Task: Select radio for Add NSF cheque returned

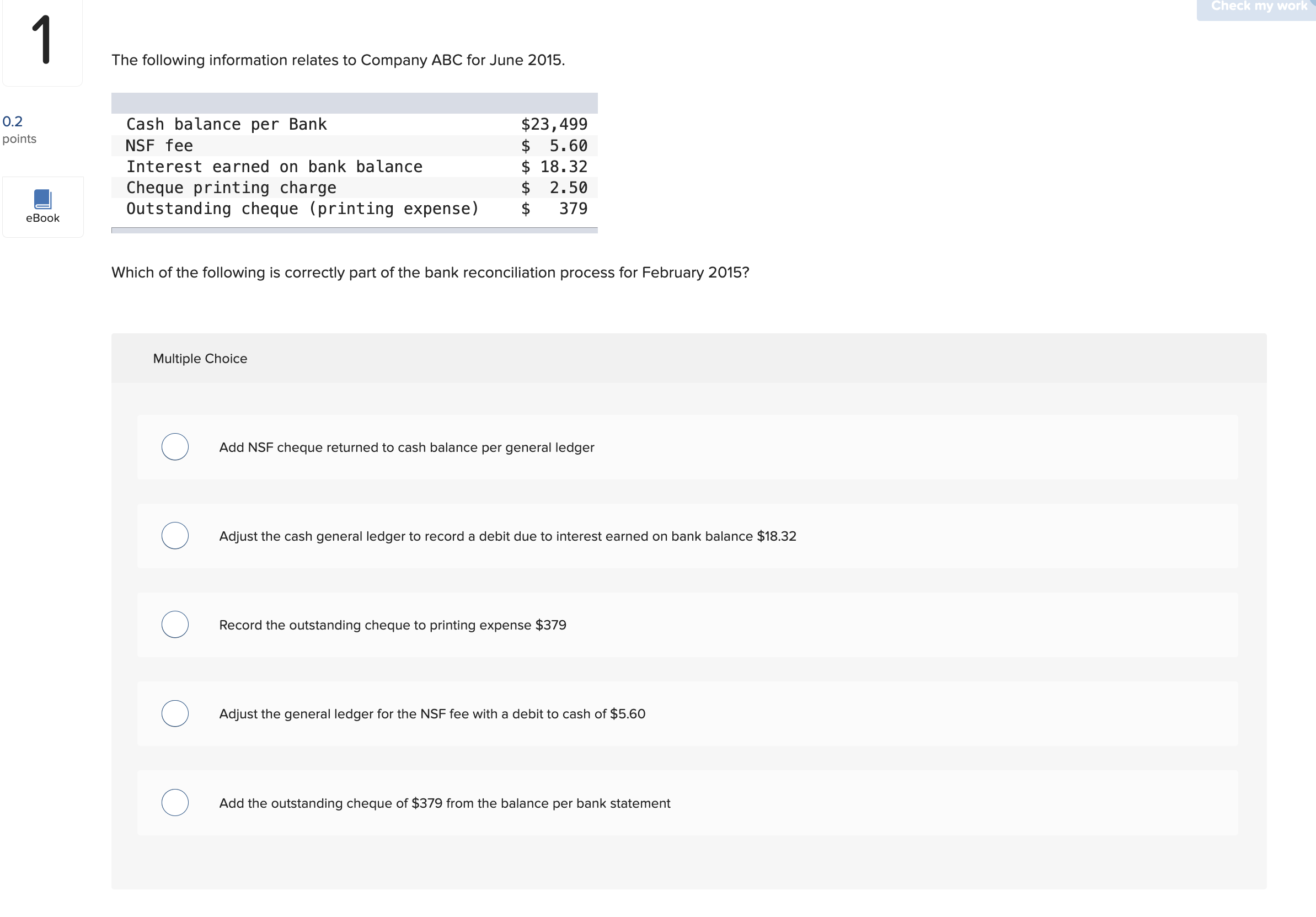Action: coord(175,447)
